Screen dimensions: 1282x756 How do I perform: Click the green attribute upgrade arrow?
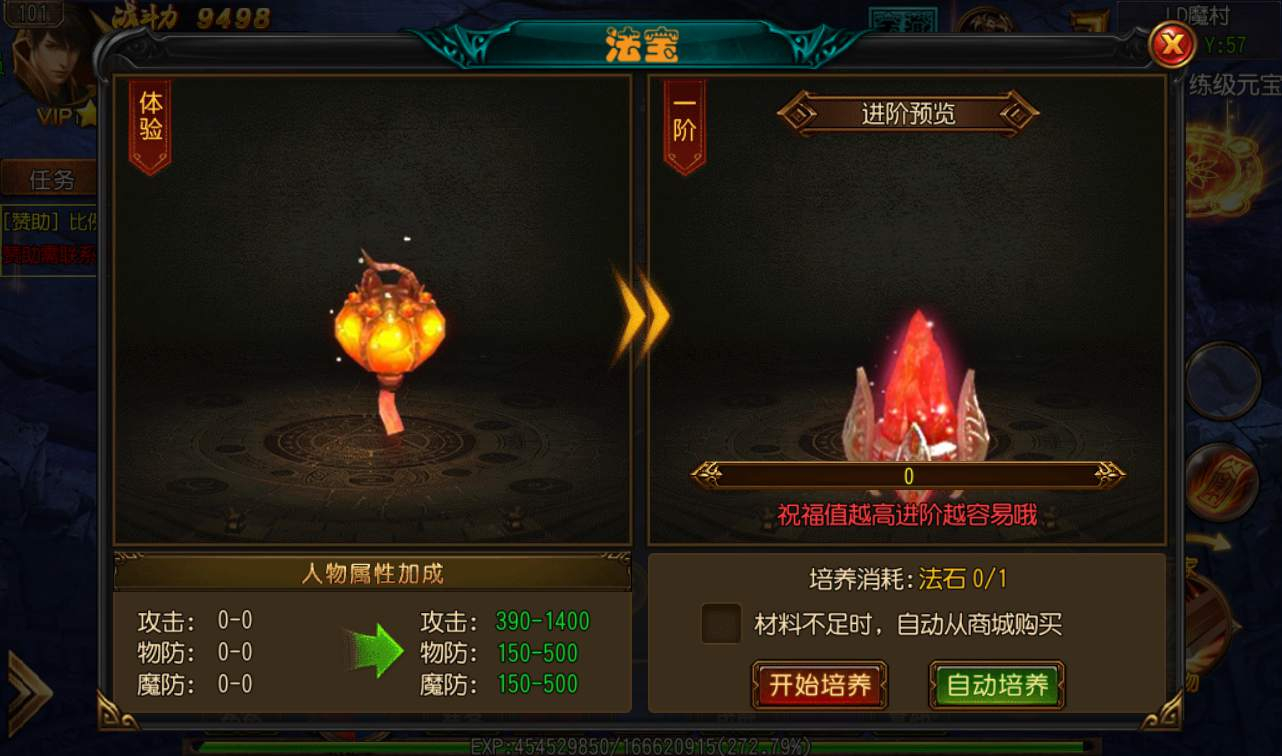coord(376,652)
